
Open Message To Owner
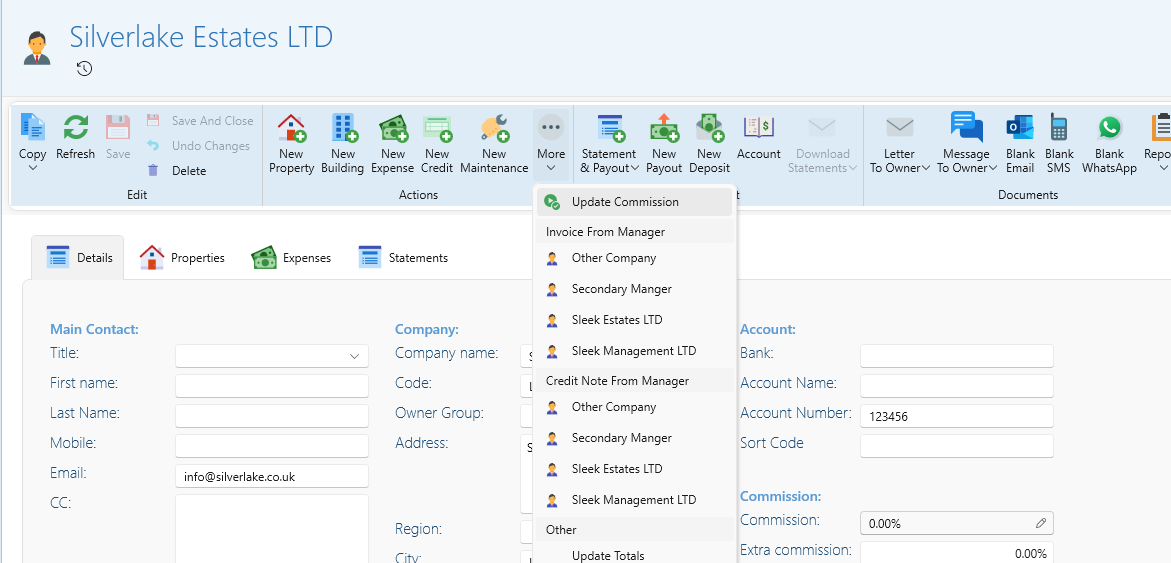pyautogui.click(x=966, y=144)
